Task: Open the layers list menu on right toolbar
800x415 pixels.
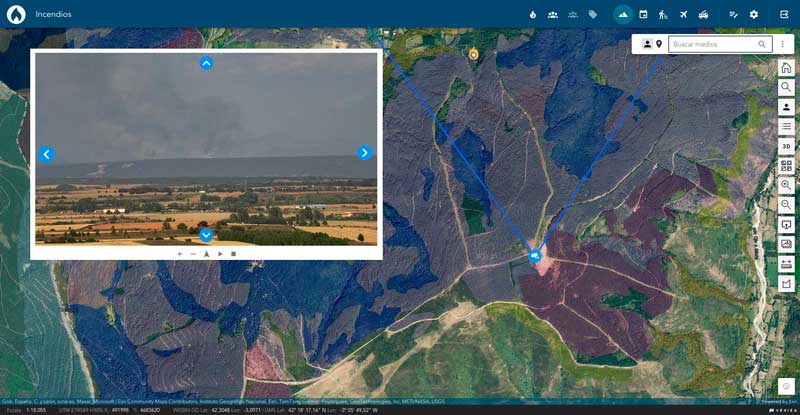Action: [x=786, y=126]
